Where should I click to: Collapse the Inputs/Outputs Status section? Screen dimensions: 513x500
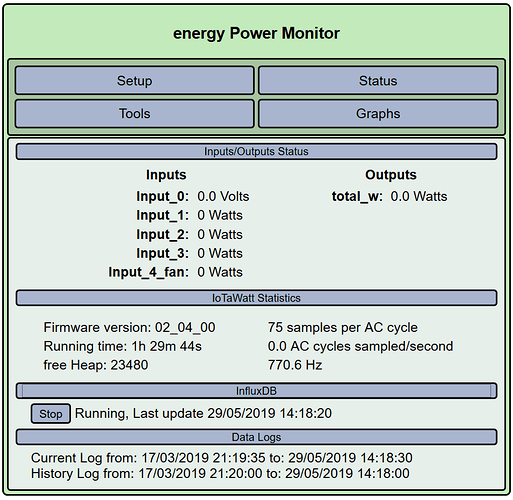256,152
